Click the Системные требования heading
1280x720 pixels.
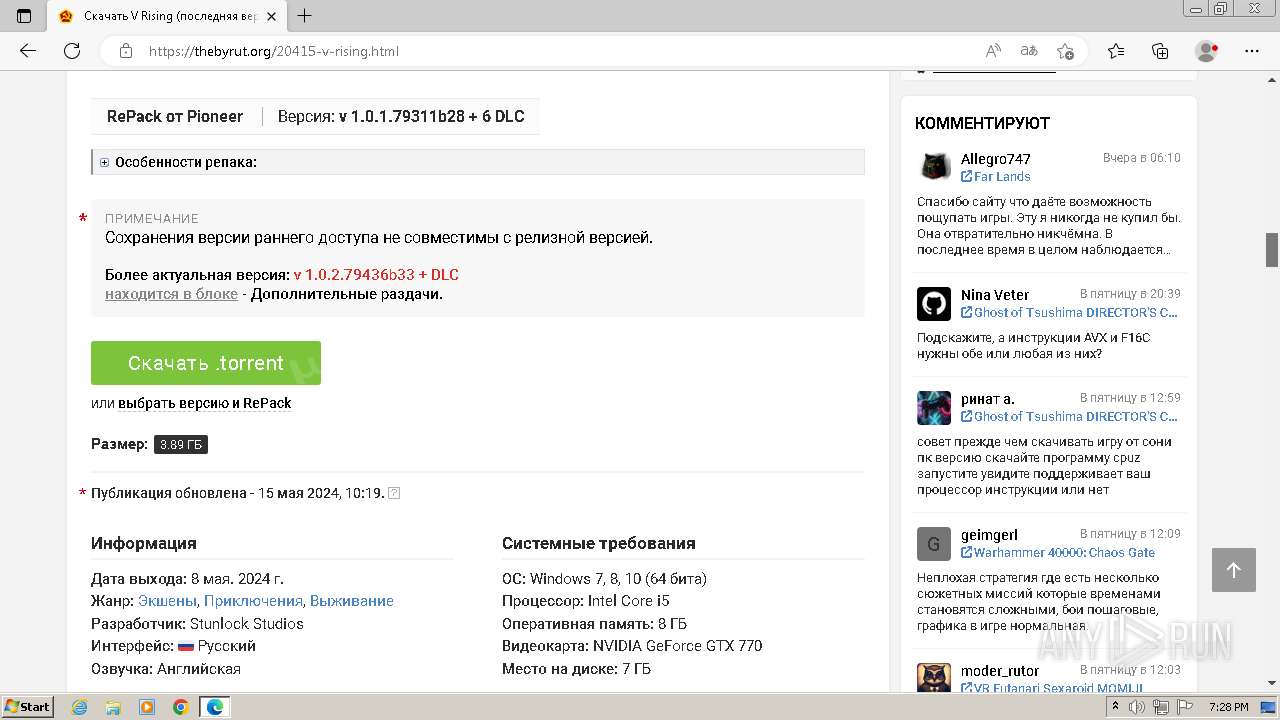pos(599,543)
